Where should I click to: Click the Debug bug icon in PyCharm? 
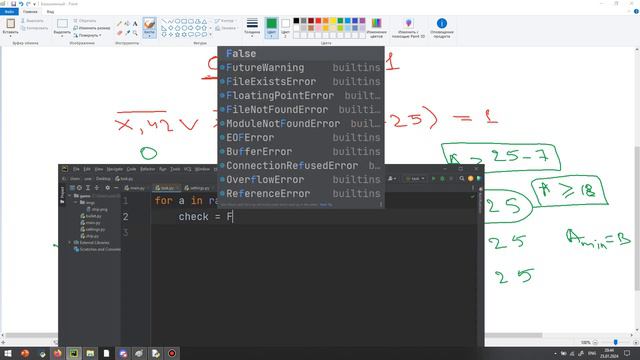442,179
